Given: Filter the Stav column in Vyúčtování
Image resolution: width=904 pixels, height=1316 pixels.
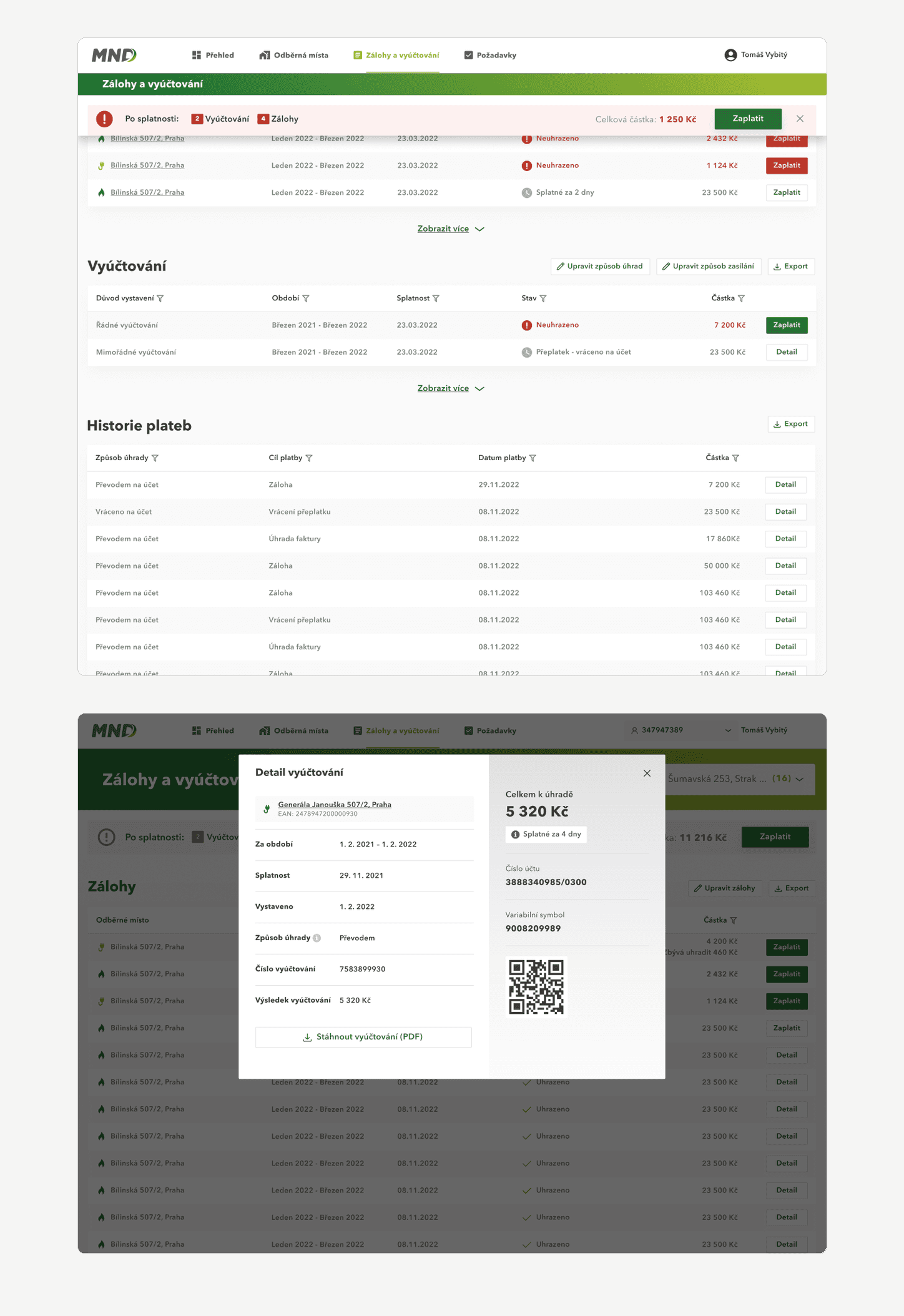Looking at the screenshot, I should [x=543, y=298].
